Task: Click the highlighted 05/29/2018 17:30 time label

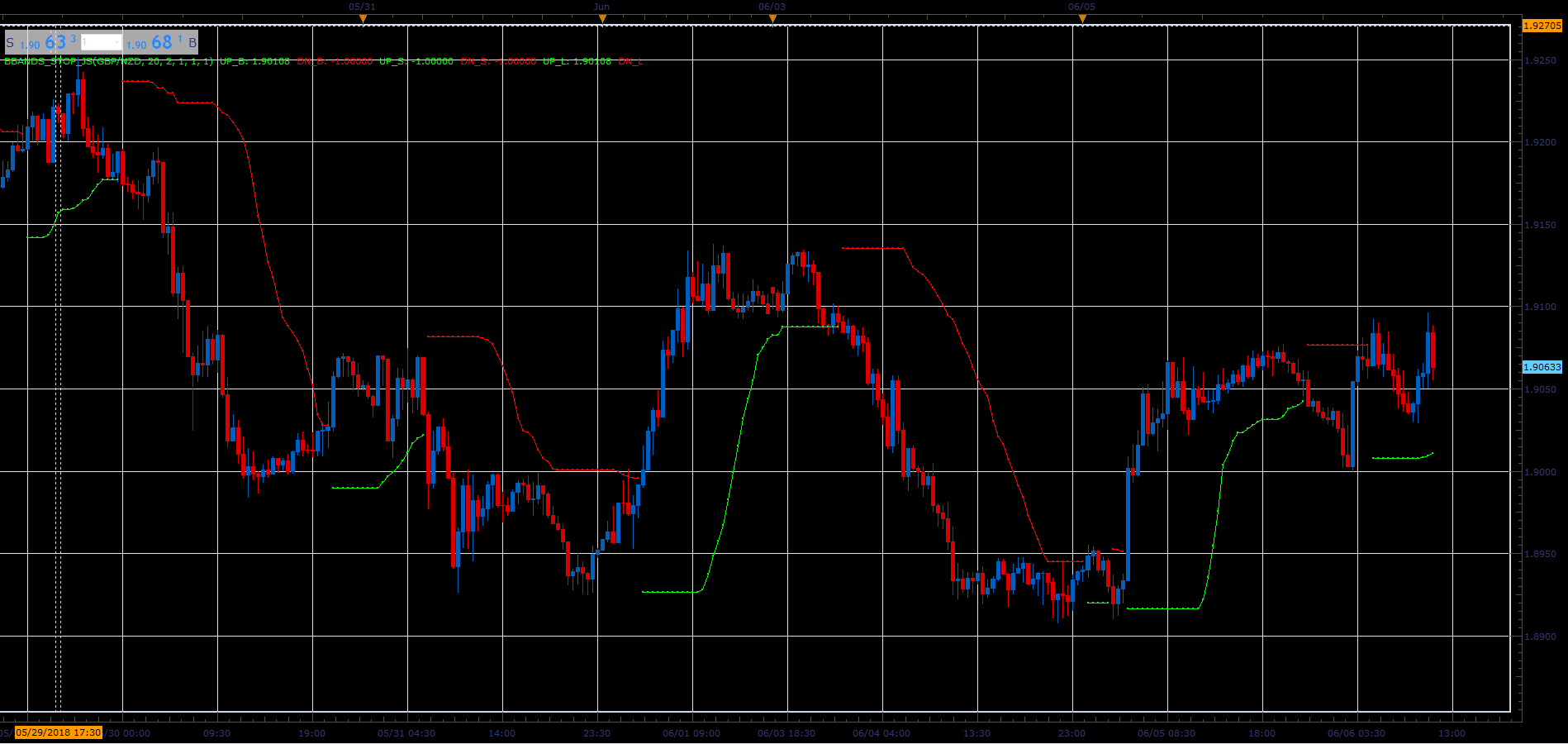Action: click(58, 732)
